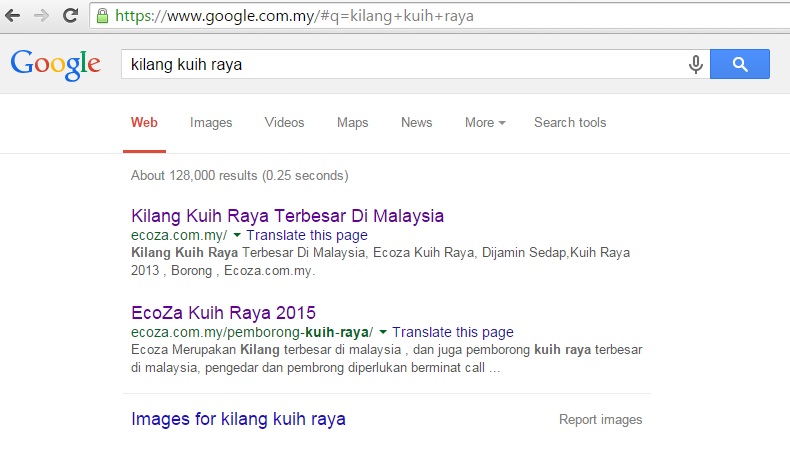Expand the arrow beside ecoza.com.my/

click(x=237, y=235)
